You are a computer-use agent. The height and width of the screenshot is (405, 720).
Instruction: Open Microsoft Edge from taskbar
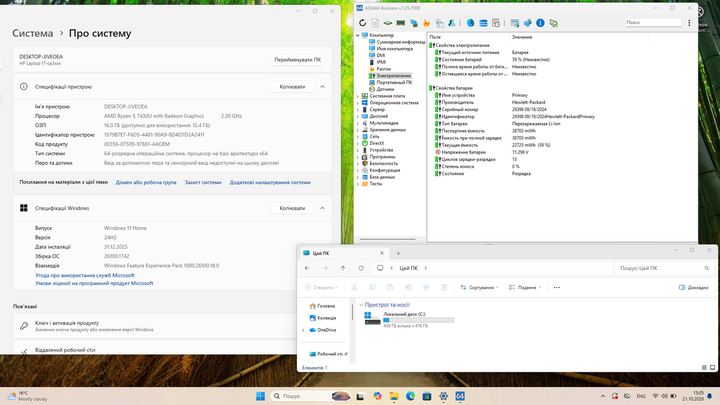click(411, 396)
